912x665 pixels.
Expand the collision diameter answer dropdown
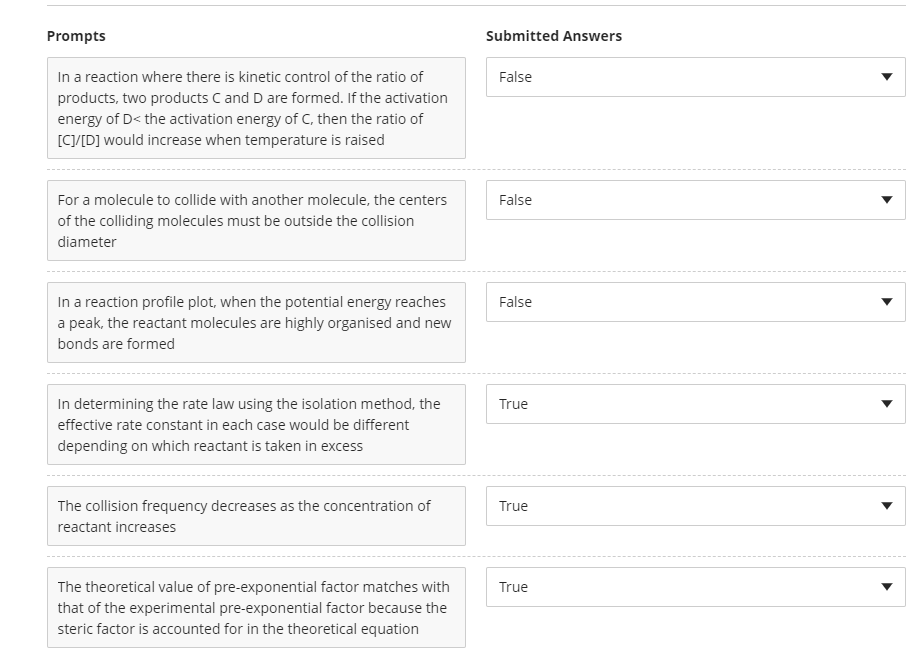pos(694,200)
